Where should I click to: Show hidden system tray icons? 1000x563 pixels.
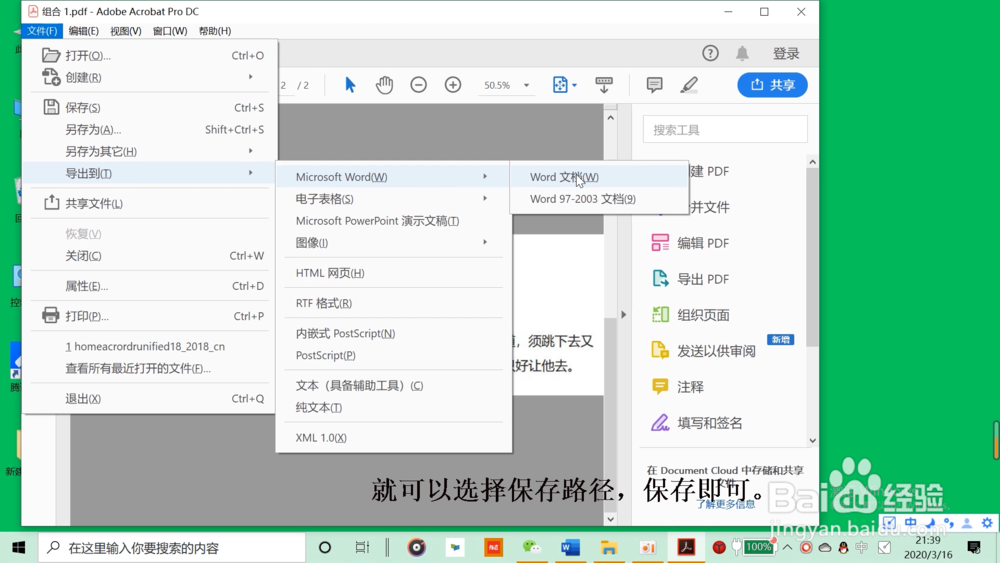pos(788,548)
